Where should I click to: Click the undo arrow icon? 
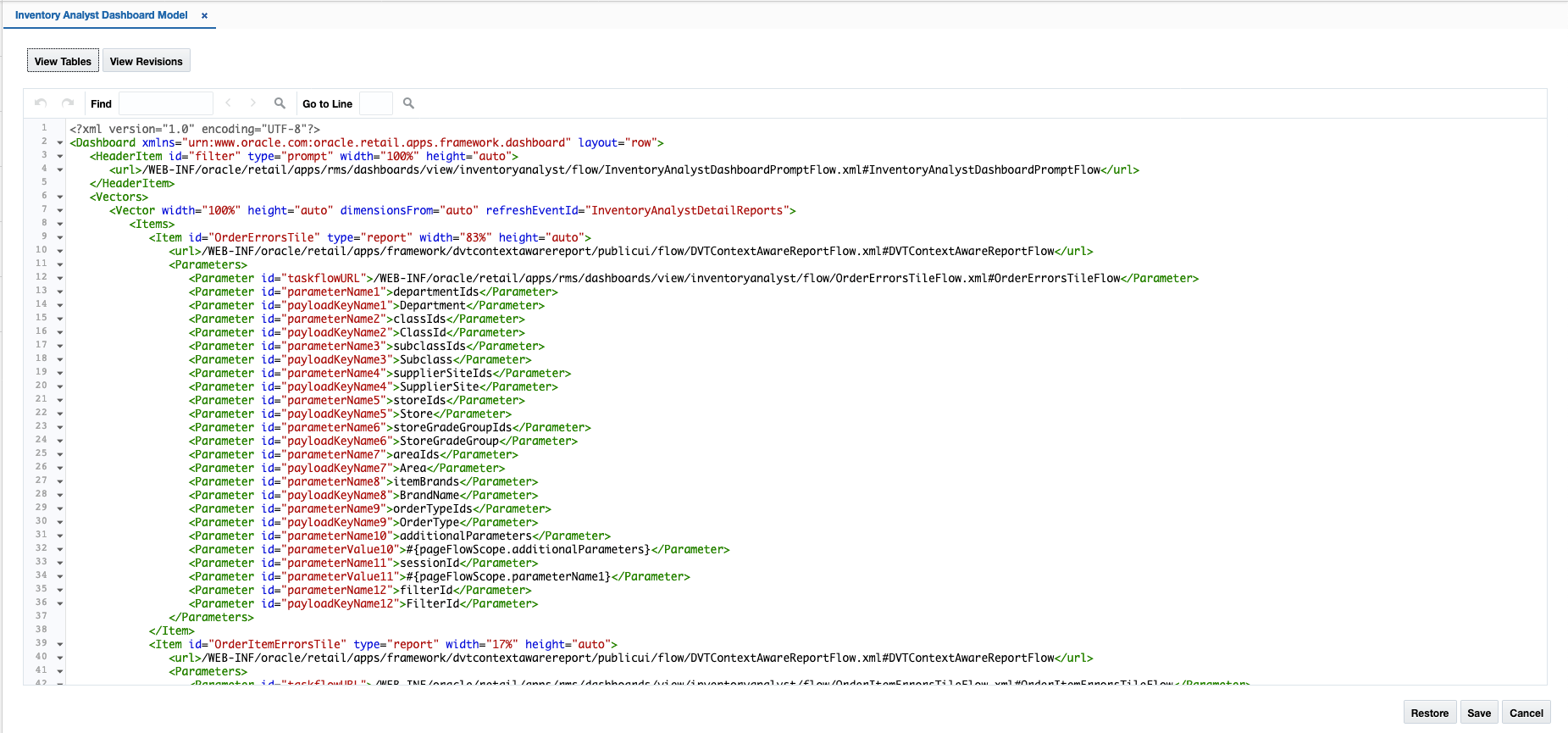click(x=41, y=103)
